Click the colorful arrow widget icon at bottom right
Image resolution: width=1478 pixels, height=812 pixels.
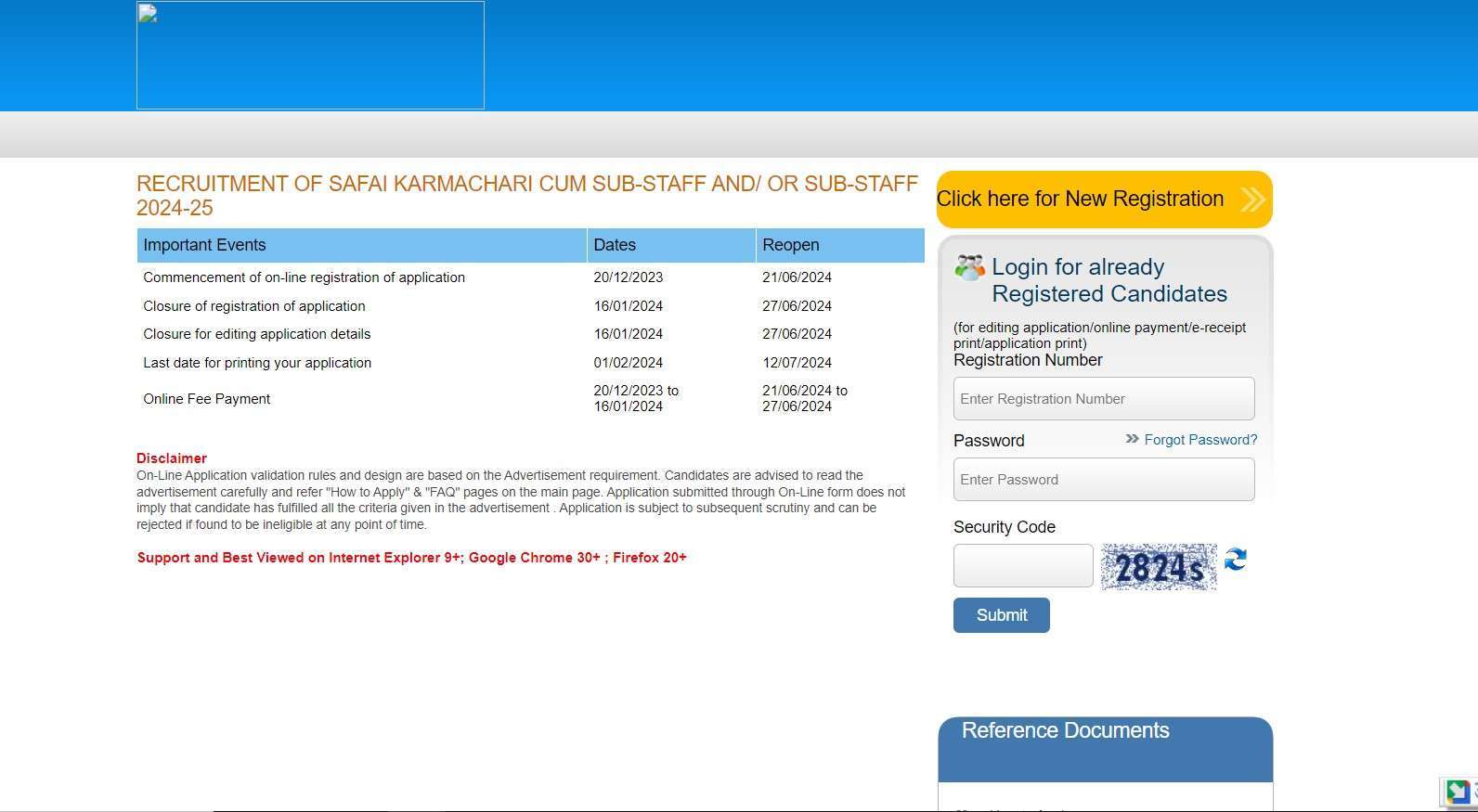(x=1458, y=792)
